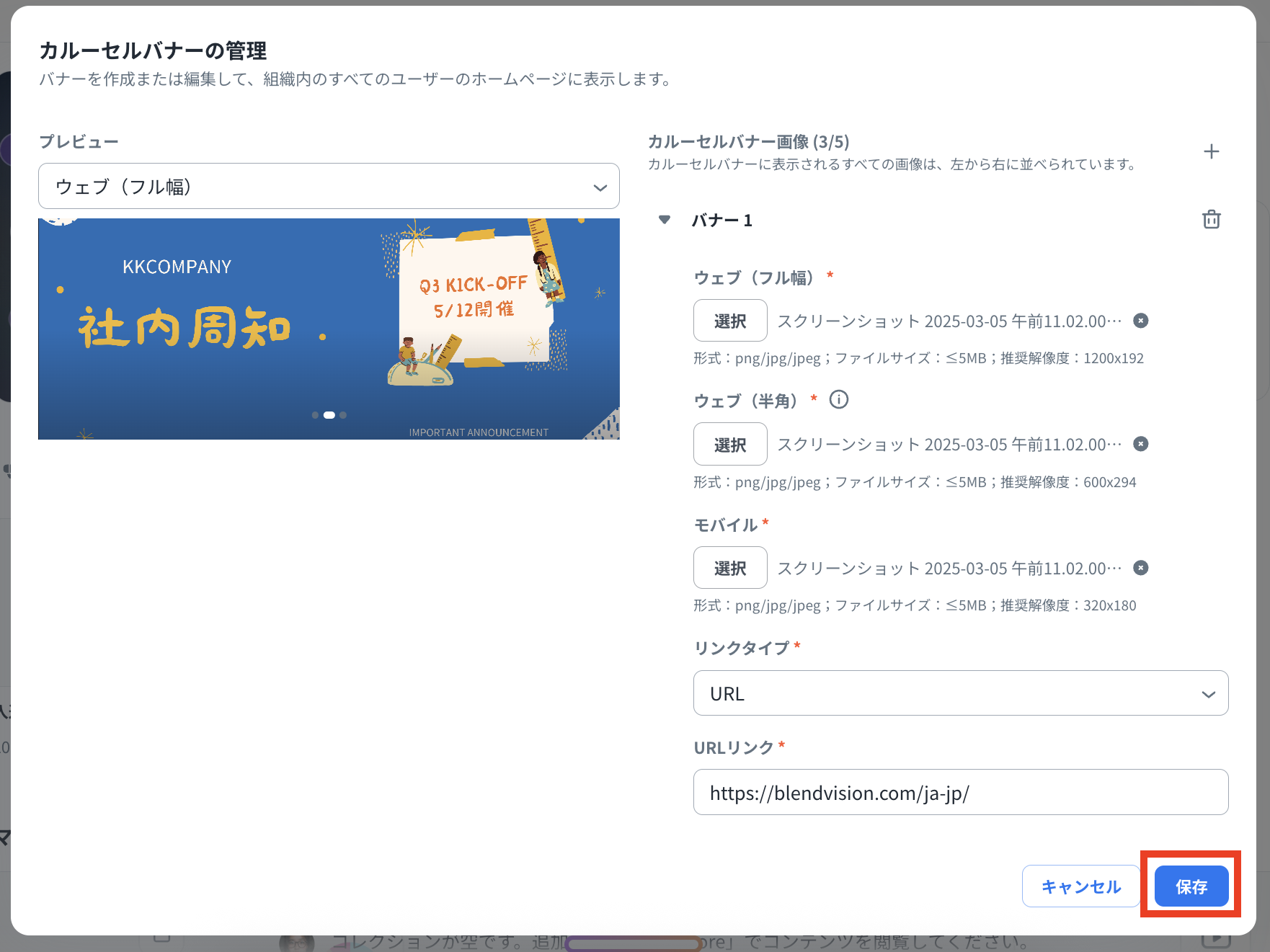This screenshot has height=952, width=1270.
Task: Remove the Web half-width image file
Action: 1140,444
